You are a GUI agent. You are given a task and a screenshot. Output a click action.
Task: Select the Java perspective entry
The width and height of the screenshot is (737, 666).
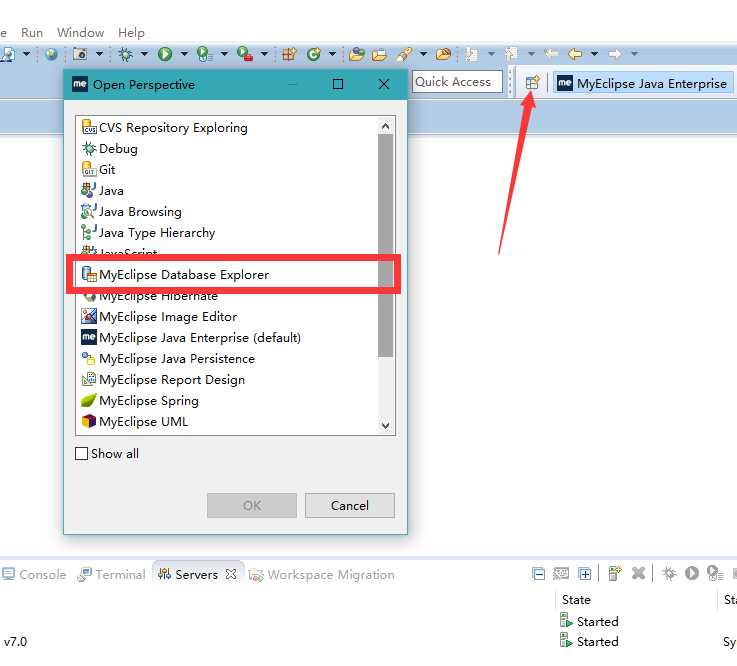click(227, 190)
